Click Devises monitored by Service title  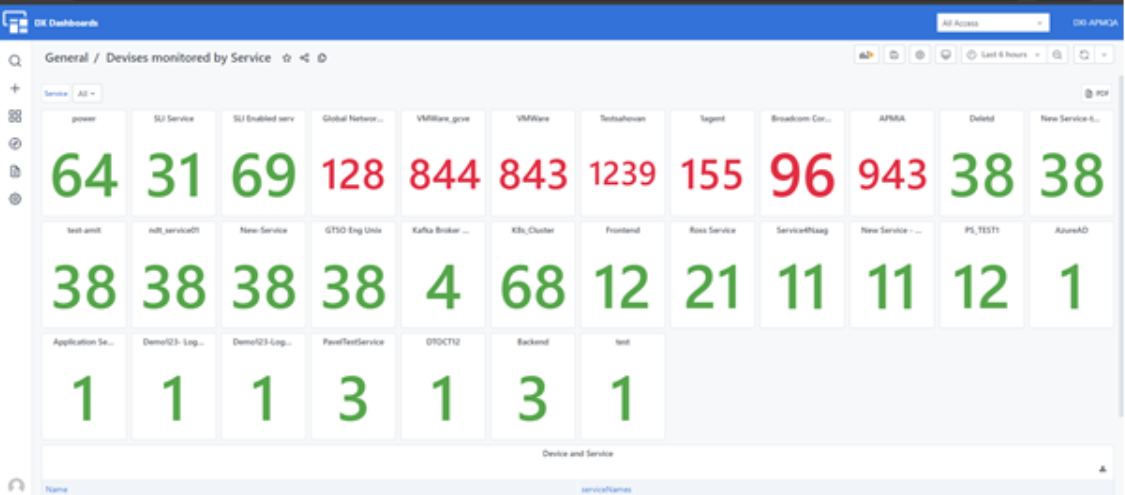click(189, 58)
